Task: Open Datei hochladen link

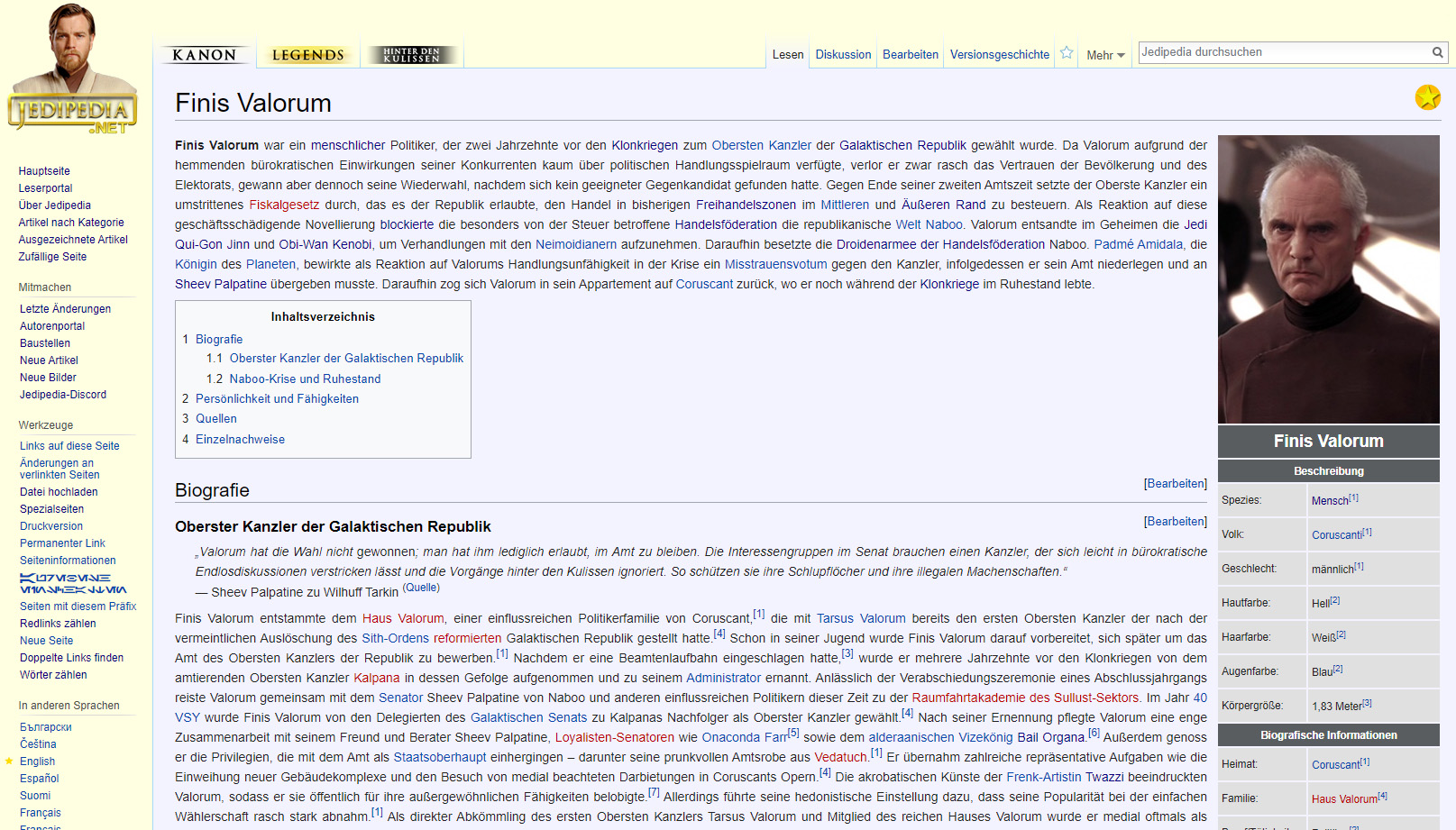Action: (x=59, y=492)
